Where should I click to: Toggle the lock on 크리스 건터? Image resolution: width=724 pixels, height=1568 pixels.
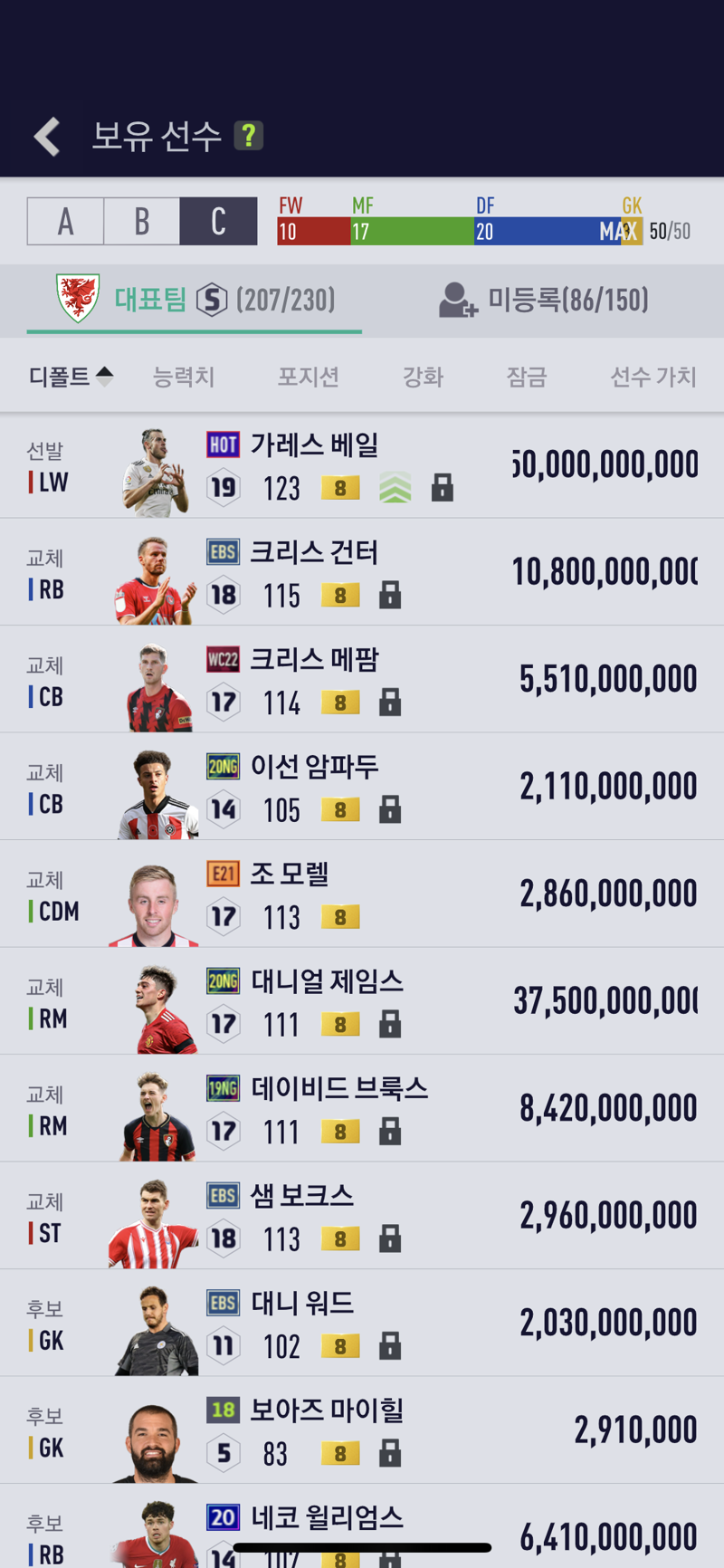(389, 595)
